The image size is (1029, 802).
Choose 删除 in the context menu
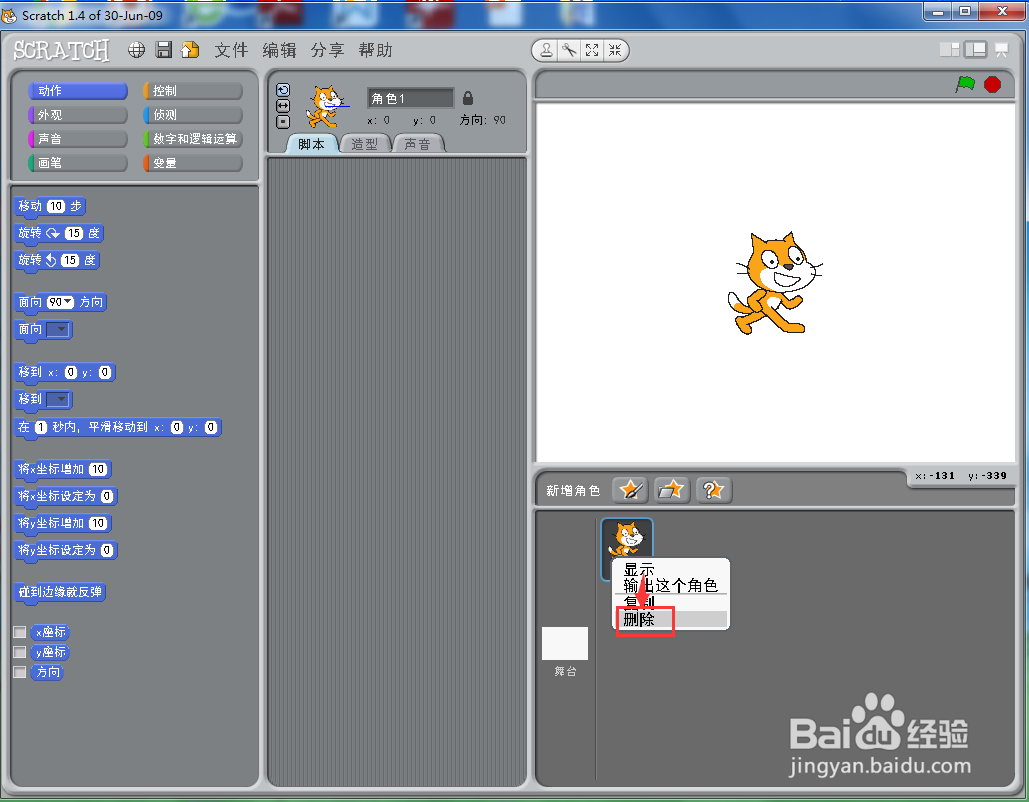[x=671, y=619]
